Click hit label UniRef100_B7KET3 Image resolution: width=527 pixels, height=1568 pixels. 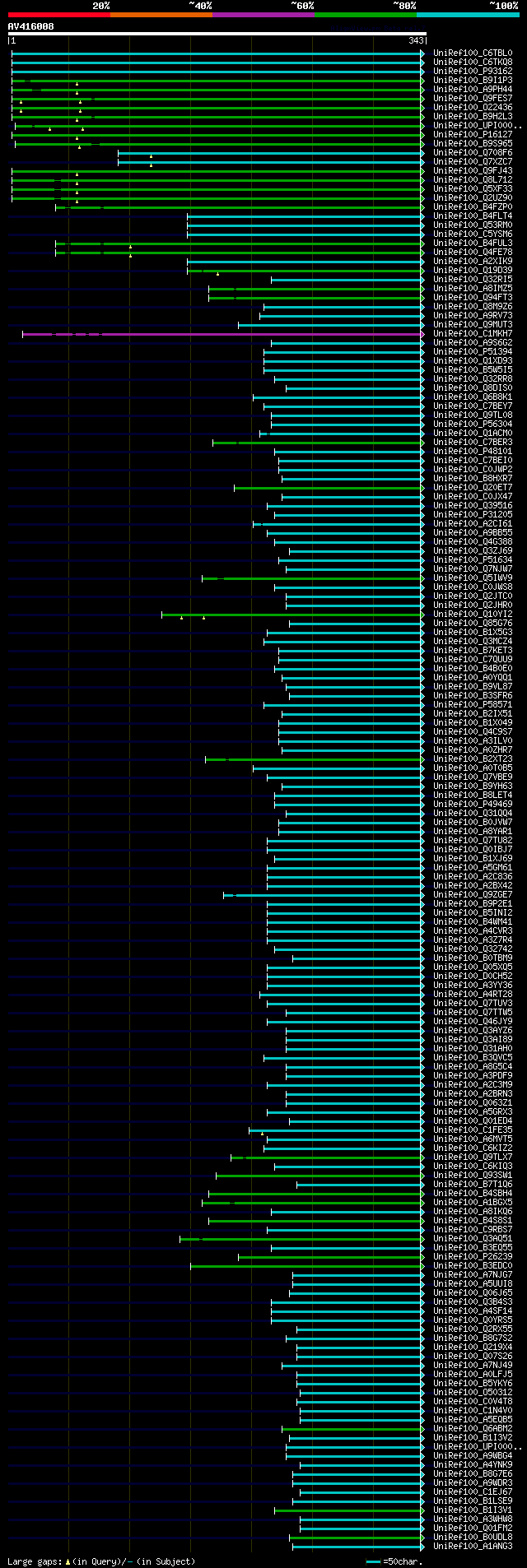[x=473, y=651]
